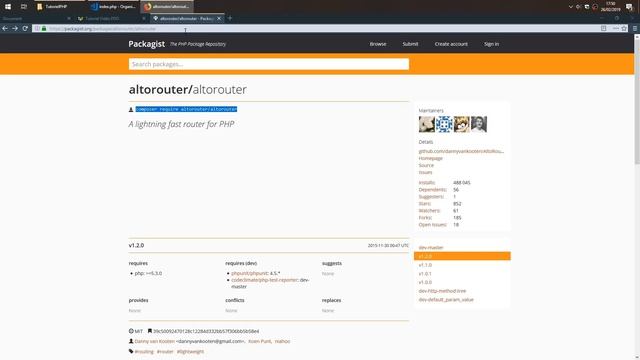Open the Source link
Image resolution: width=640 pixels, height=360 pixels.
click(426, 165)
